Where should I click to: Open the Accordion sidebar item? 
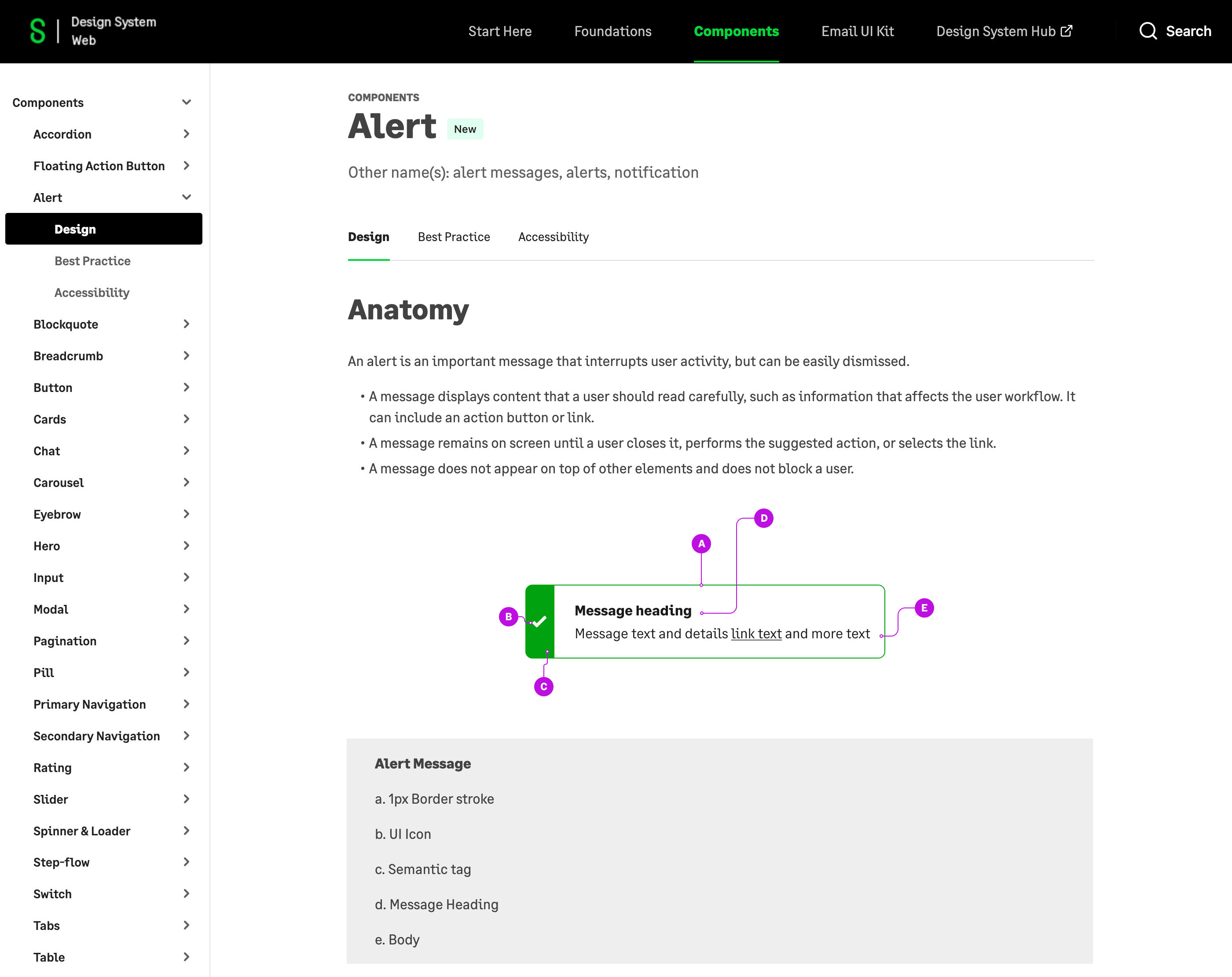coord(62,134)
